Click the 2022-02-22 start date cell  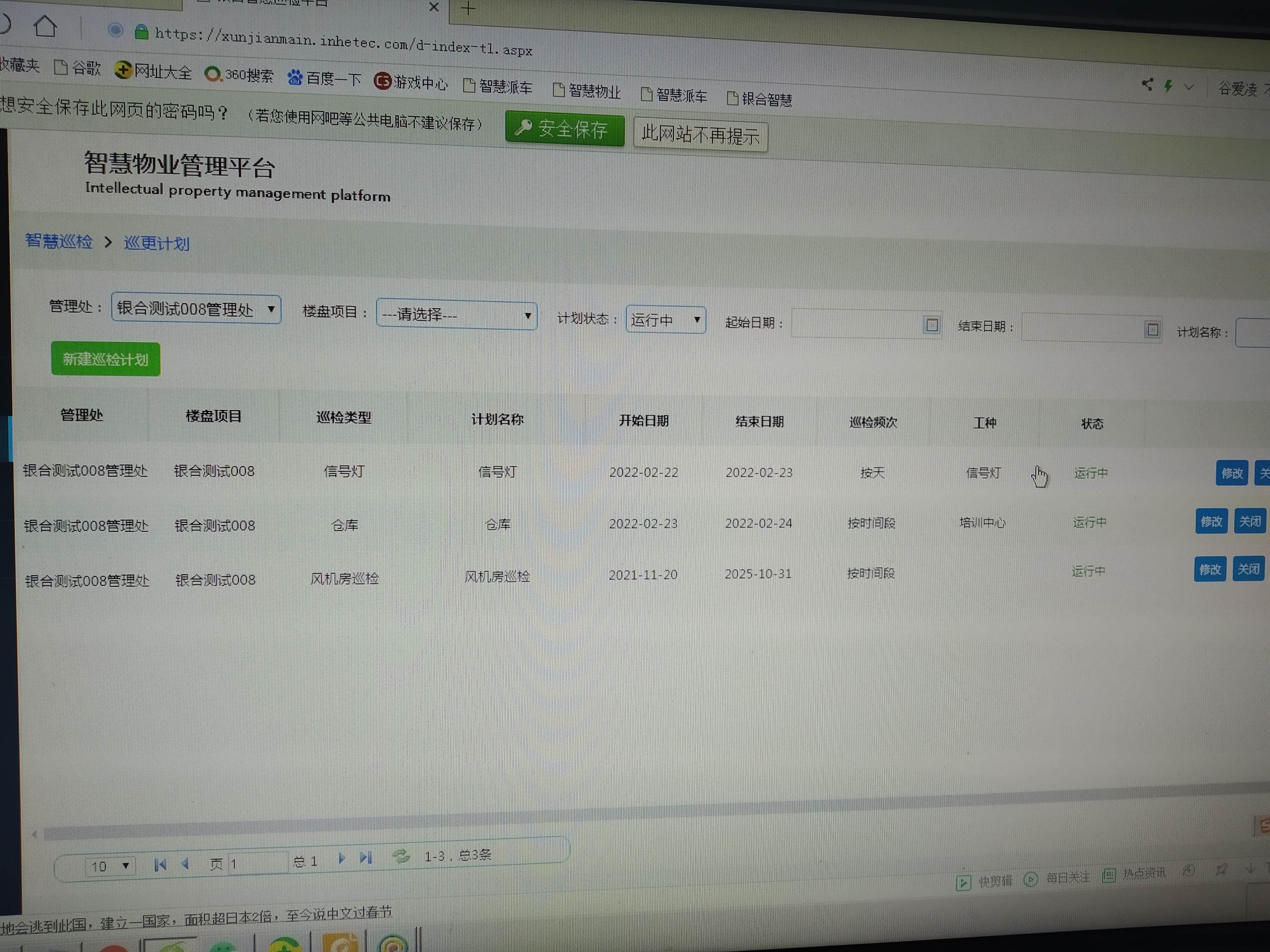tap(643, 472)
